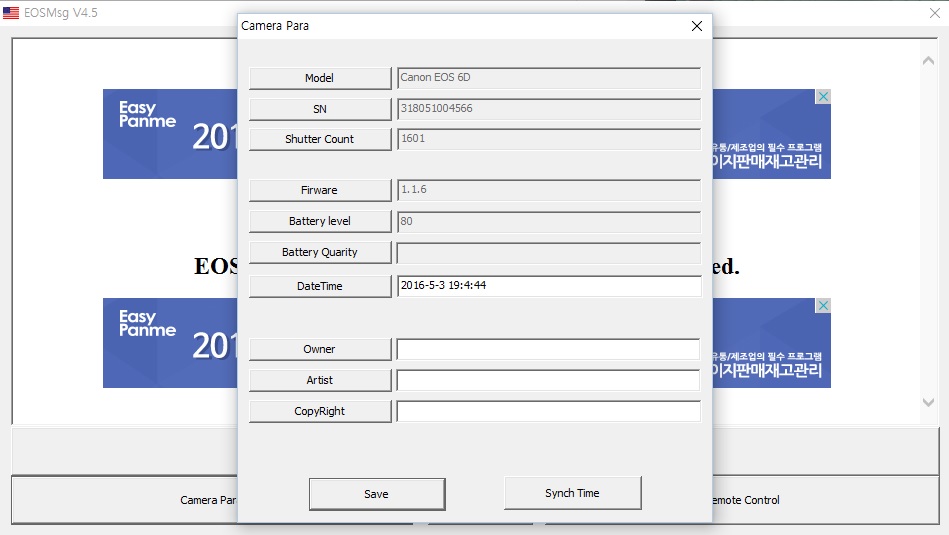This screenshot has height=535, width=949.
Task: Click the scrollbar down arrow
Action: click(928, 402)
